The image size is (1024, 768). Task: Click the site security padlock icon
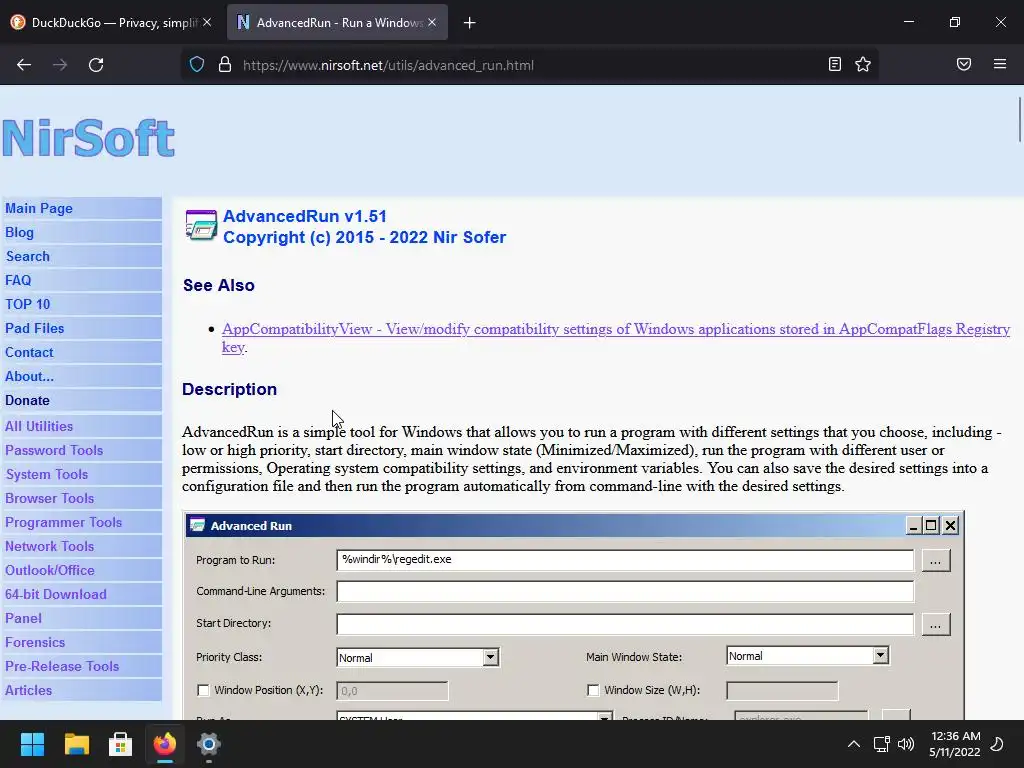point(225,65)
